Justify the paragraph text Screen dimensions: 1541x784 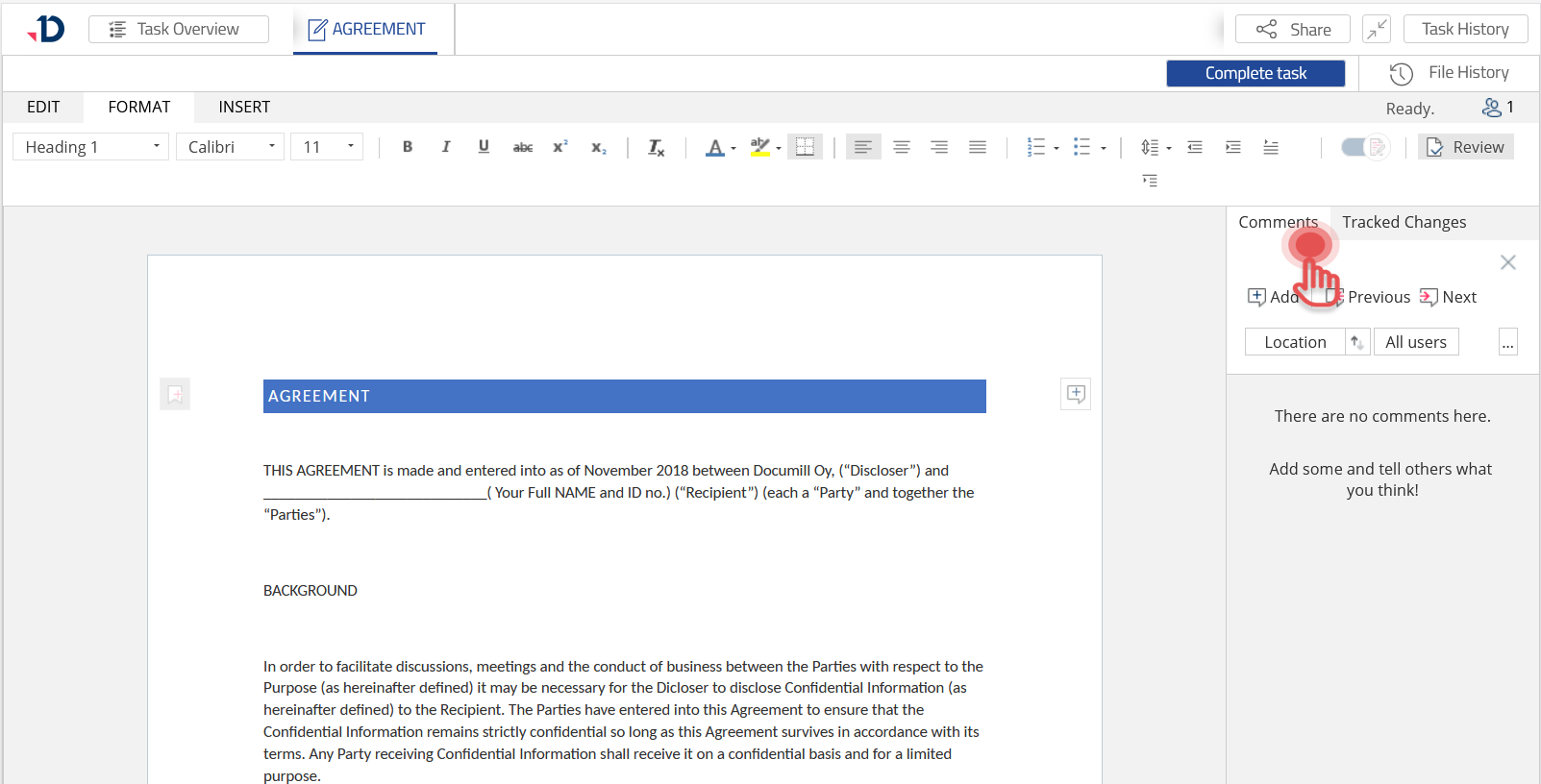[978, 147]
